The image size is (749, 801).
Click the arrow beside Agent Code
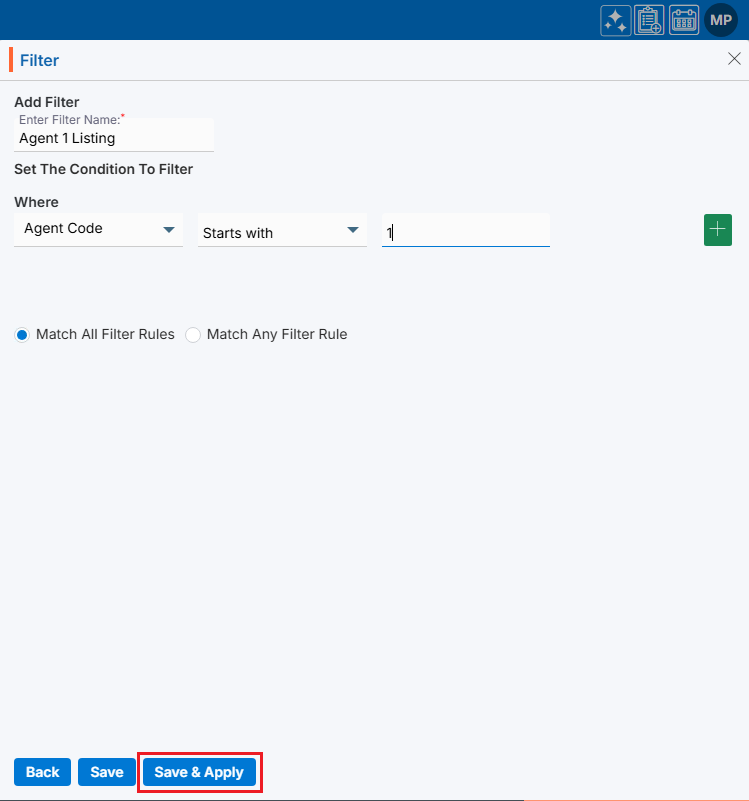point(169,229)
